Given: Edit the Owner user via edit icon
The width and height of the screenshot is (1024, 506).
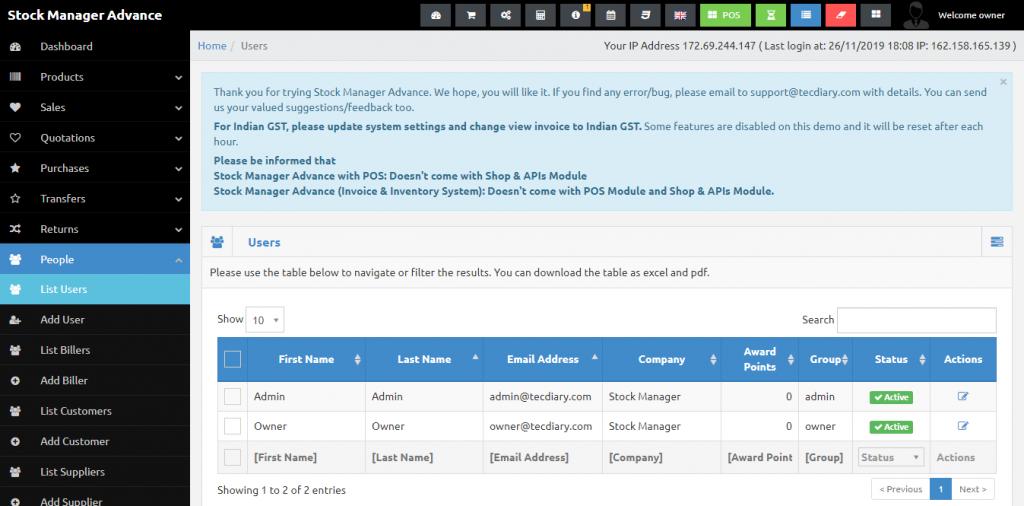Looking at the screenshot, I should 963,426.
